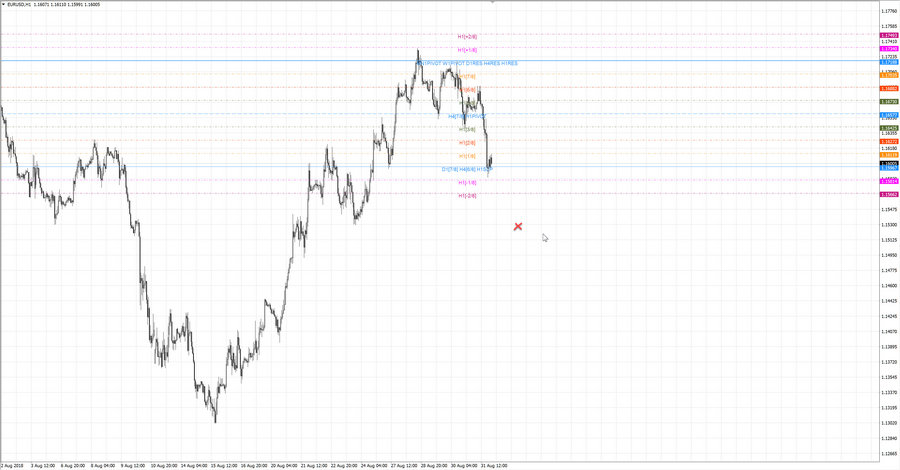The image size is (900, 470).
Task: Click the red X marker on the chart
Action: [x=518, y=227]
